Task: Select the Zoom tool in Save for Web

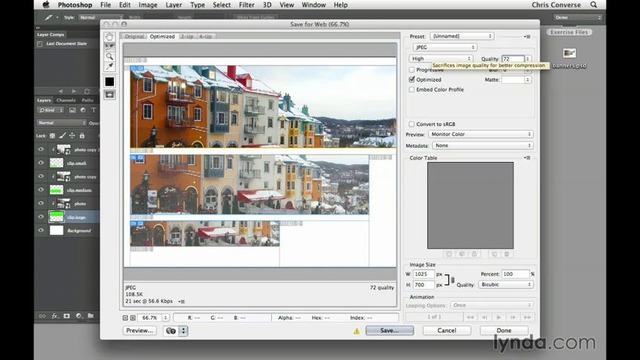Action: pyautogui.click(x=109, y=56)
